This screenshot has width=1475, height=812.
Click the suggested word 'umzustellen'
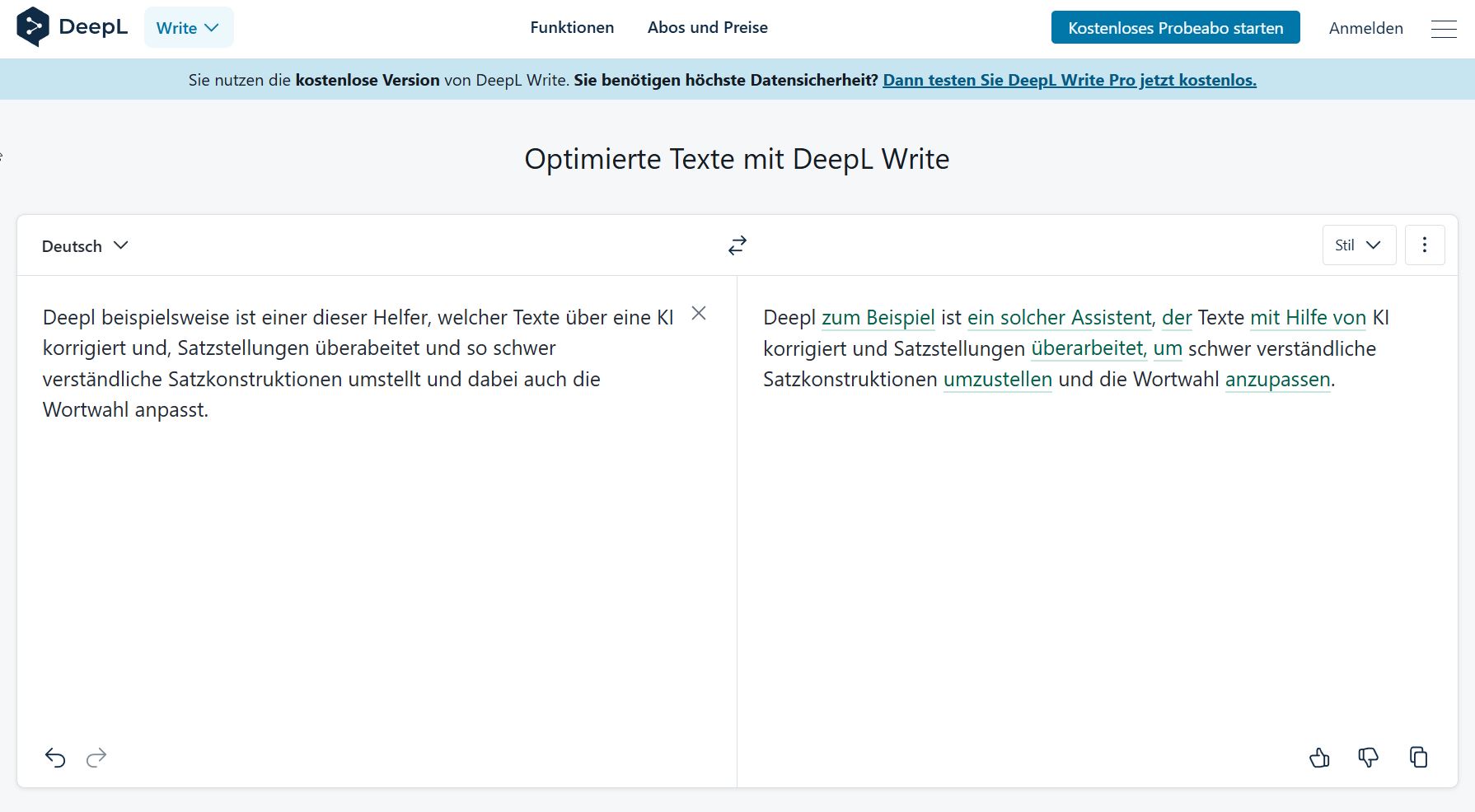(x=997, y=379)
